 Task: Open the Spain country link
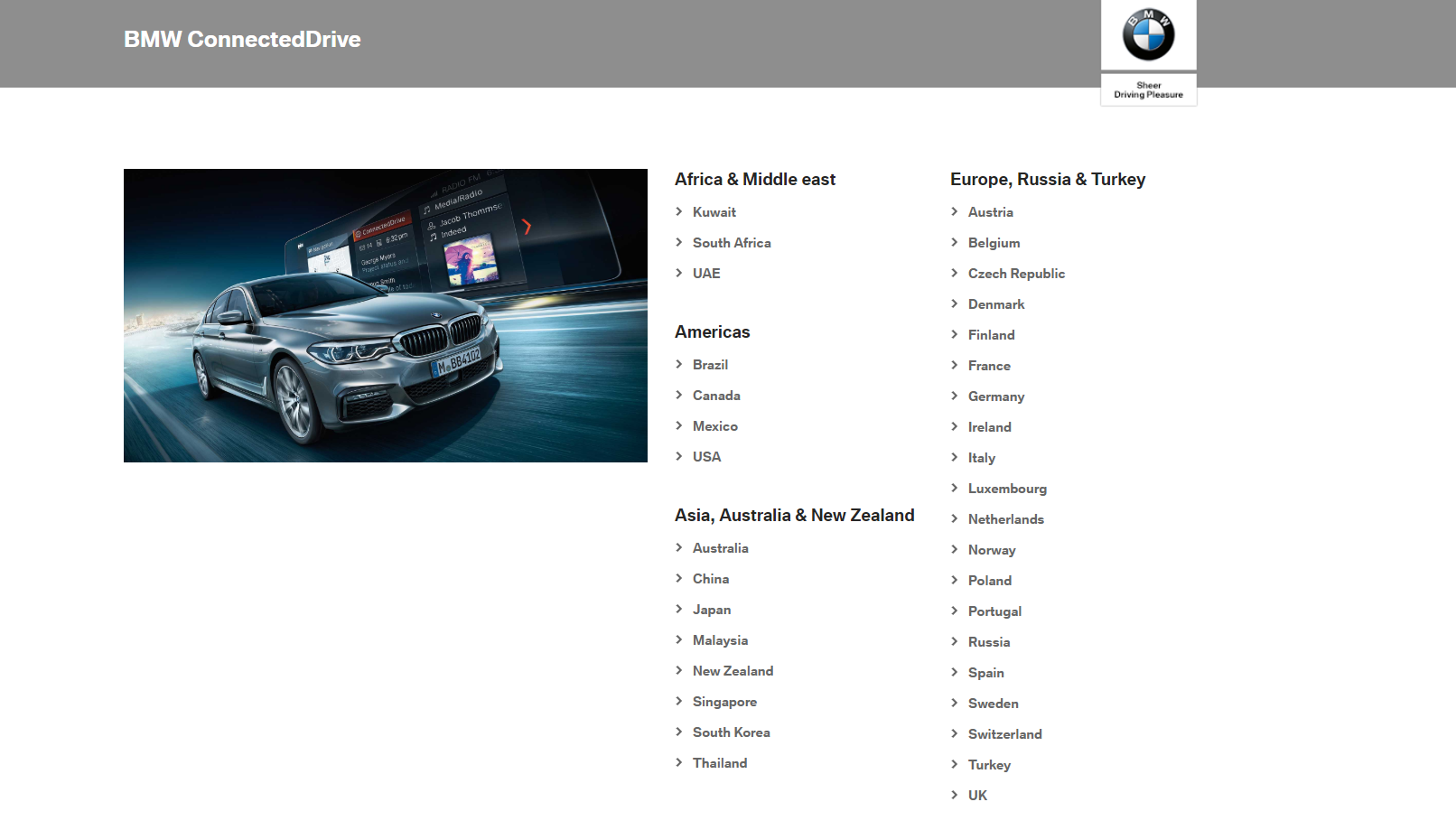(986, 673)
